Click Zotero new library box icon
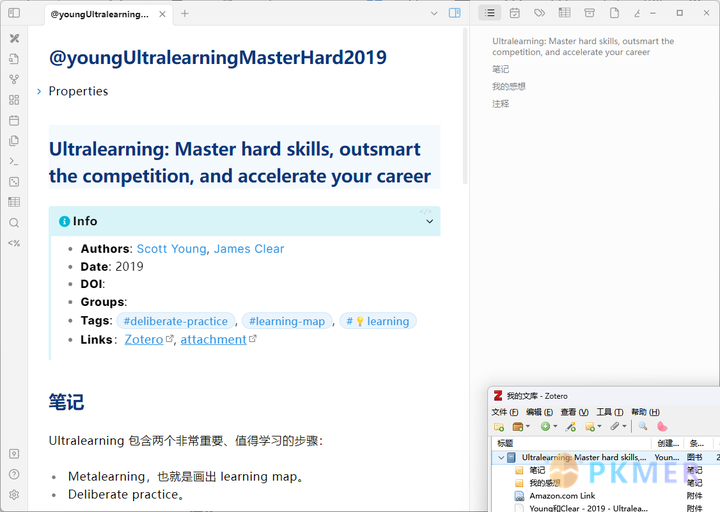Image resolution: width=720 pixels, height=512 pixels. pyautogui.click(x=518, y=427)
